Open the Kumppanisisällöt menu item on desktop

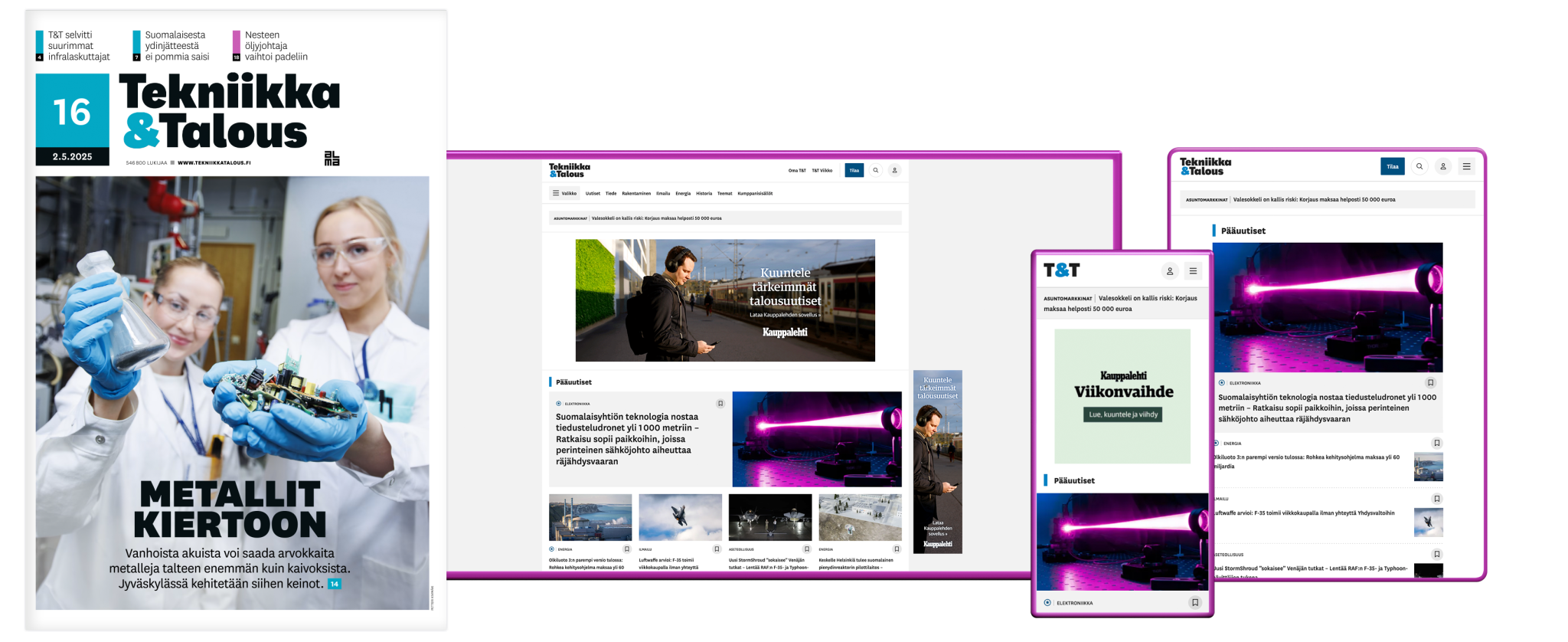tap(755, 193)
